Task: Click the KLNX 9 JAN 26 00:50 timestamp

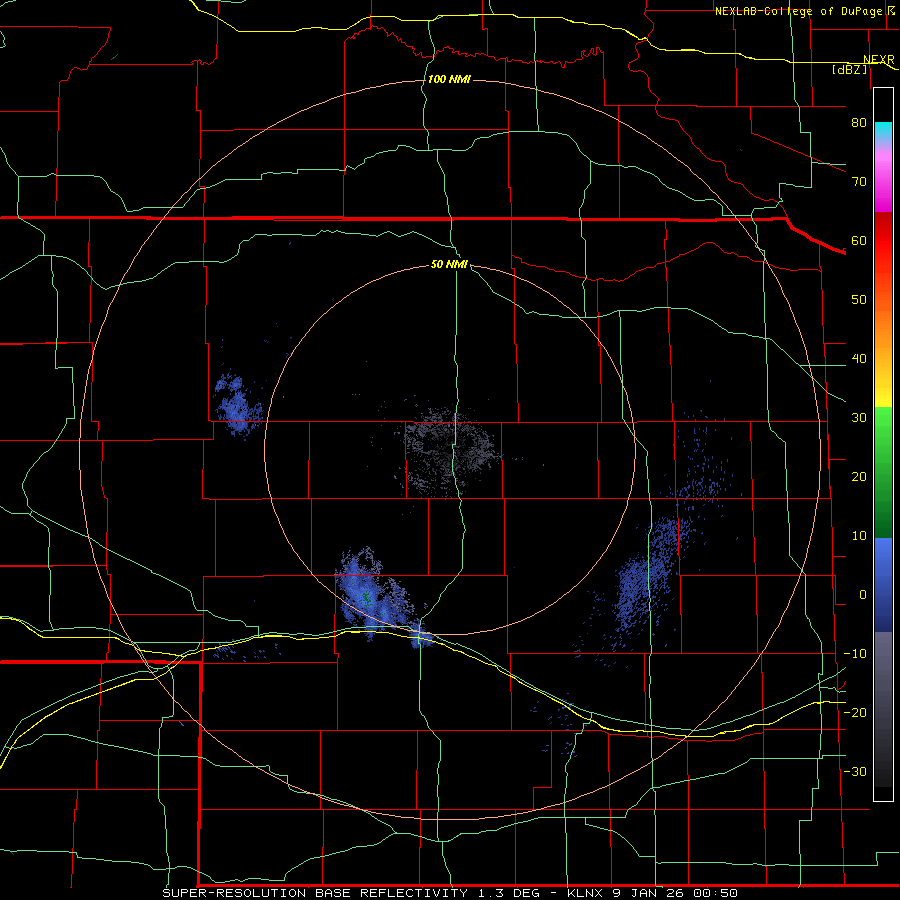Action: click(652, 893)
